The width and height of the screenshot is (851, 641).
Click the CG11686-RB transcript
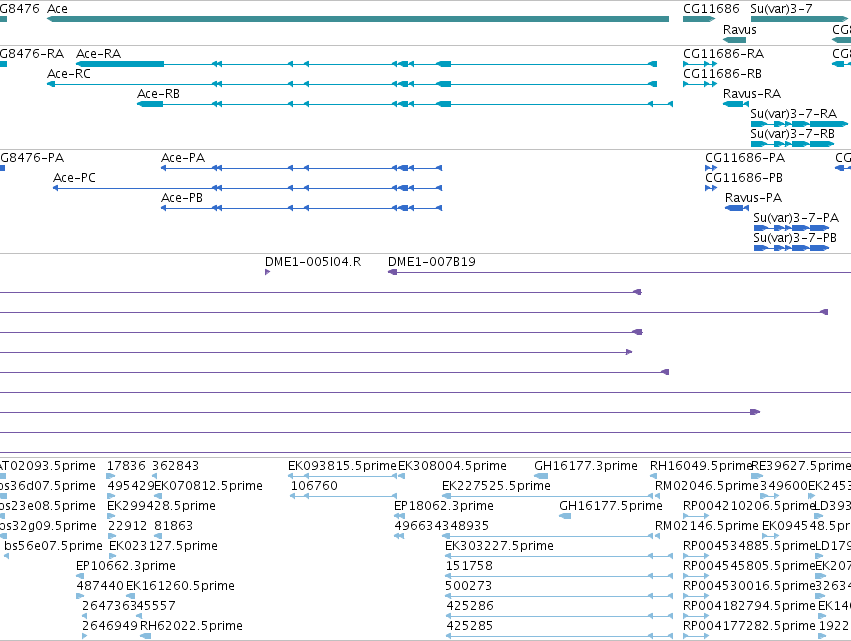(x=700, y=84)
